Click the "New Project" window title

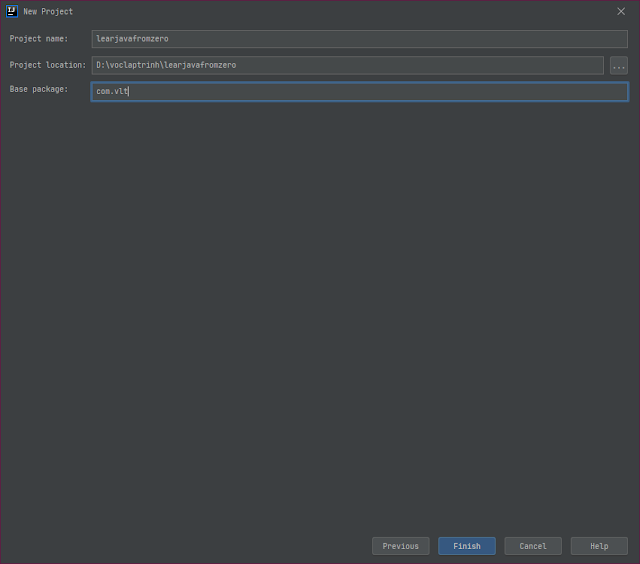tap(48, 11)
